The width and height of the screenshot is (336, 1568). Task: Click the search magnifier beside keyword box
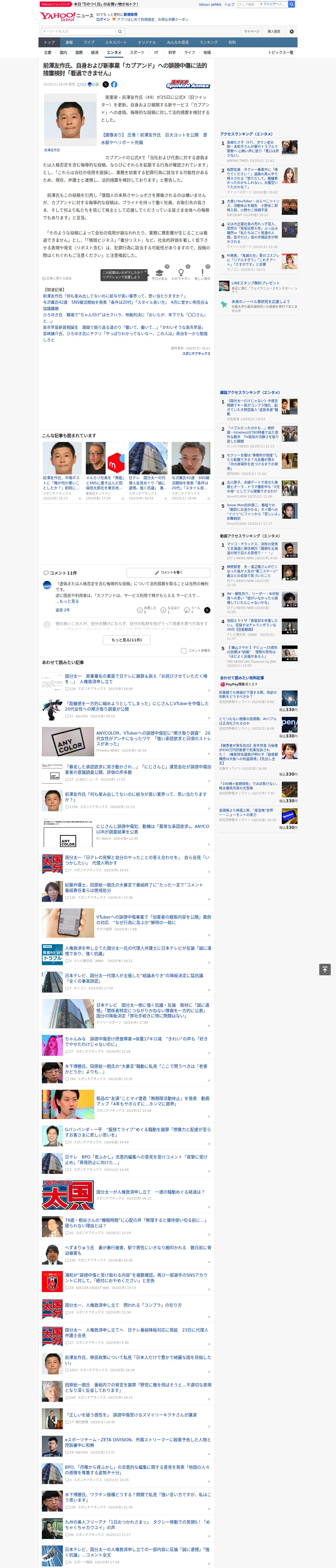click(x=120, y=31)
